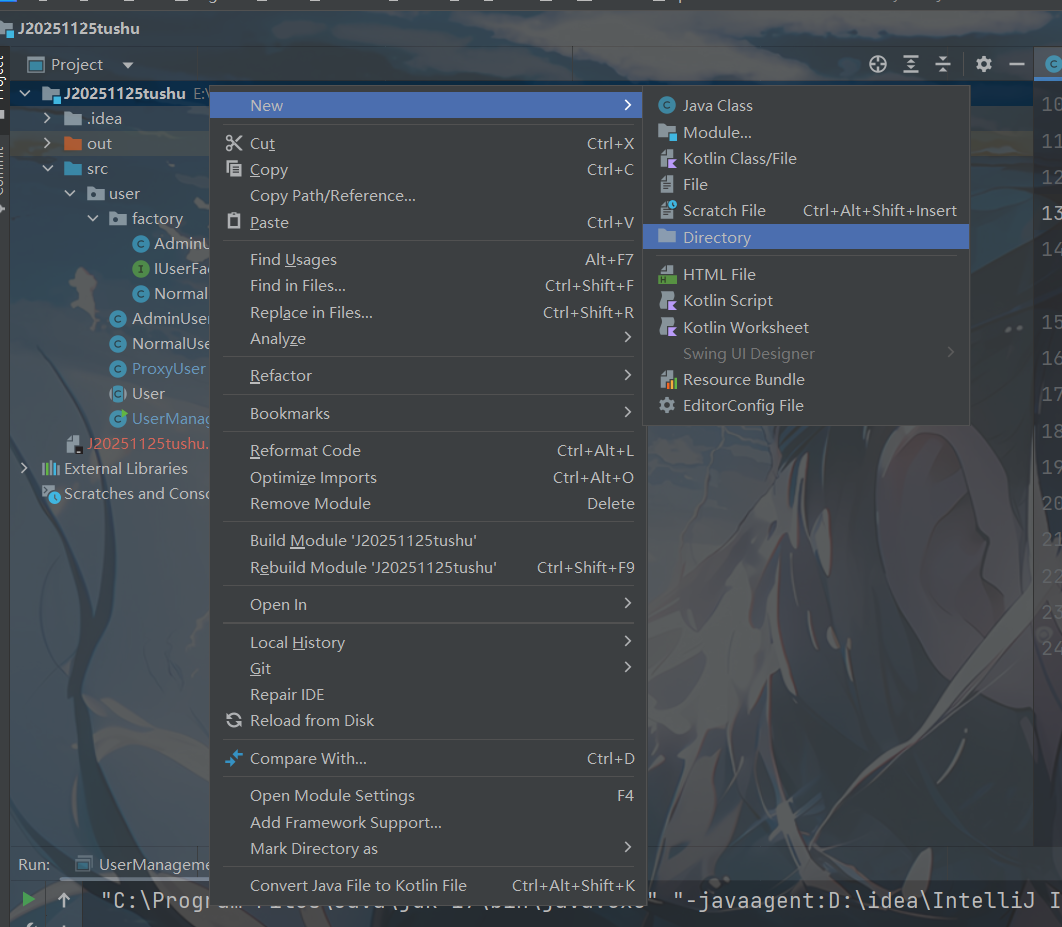Select Directory in the New submenu
Viewport: 1062px width, 927px height.
[x=806, y=237]
